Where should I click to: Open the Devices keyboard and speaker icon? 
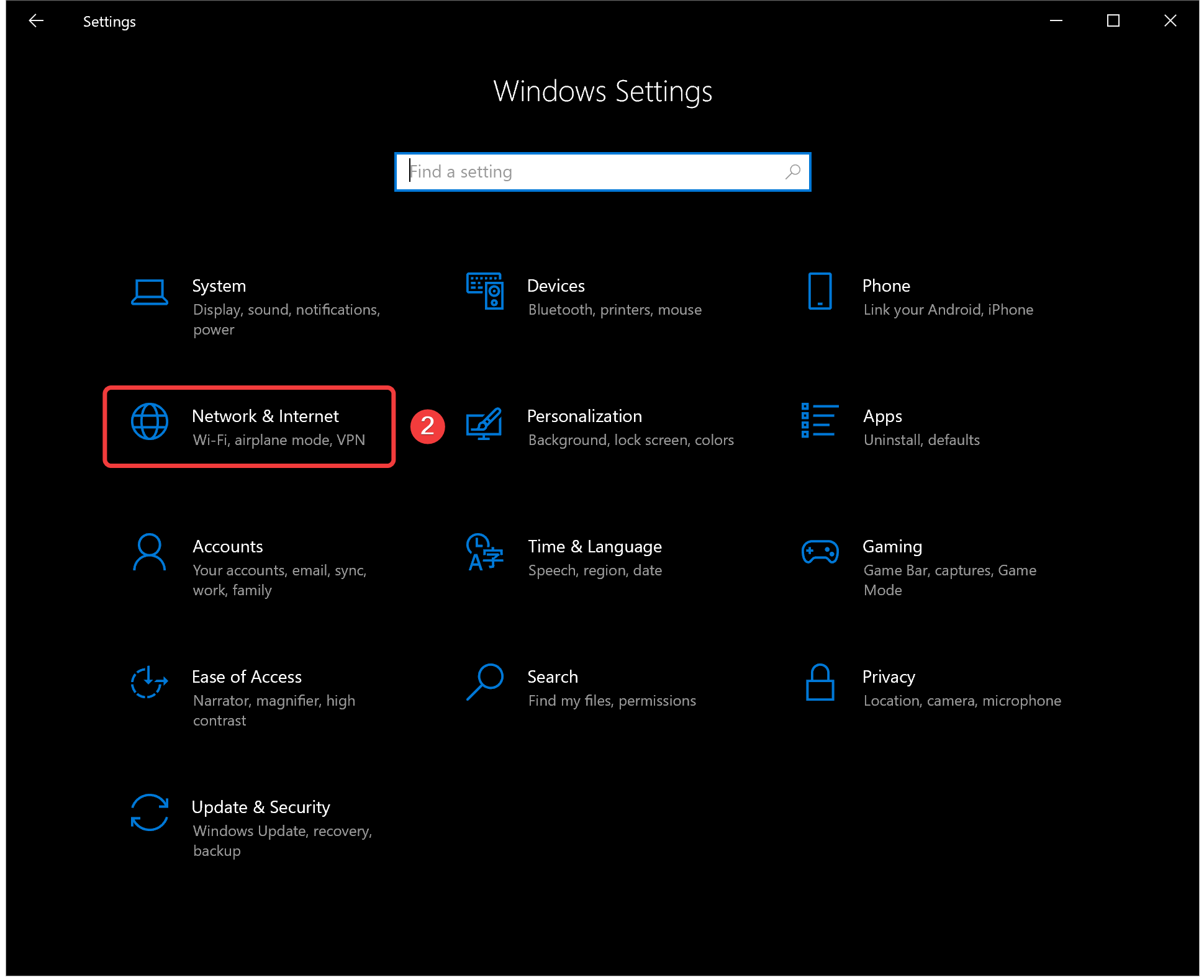tap(485, 291)
